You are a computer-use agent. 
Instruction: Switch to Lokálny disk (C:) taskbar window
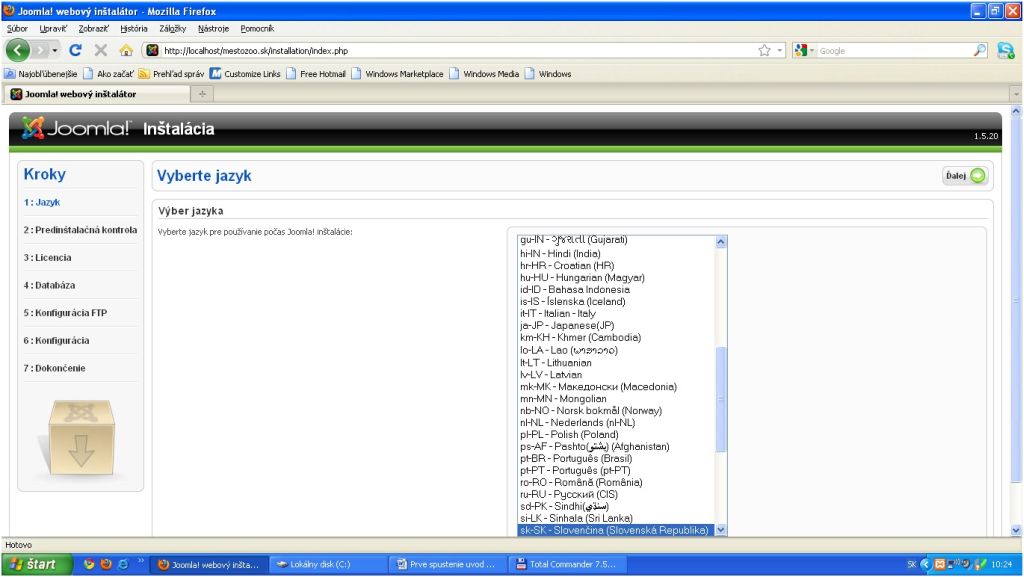click(329, 565)
